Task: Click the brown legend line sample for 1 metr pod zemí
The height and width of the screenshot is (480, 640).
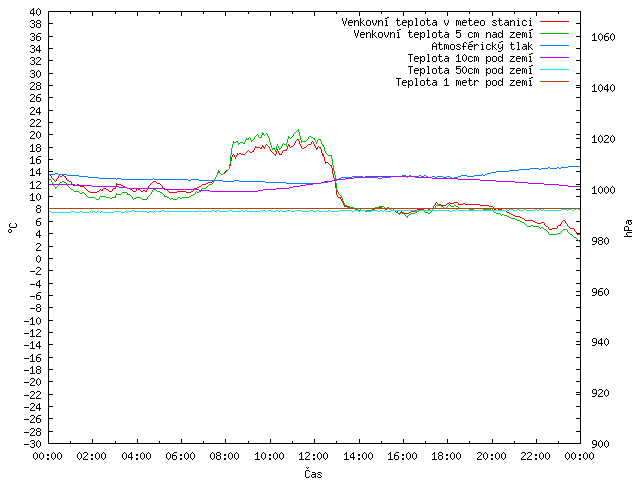Action: point(554,82)
